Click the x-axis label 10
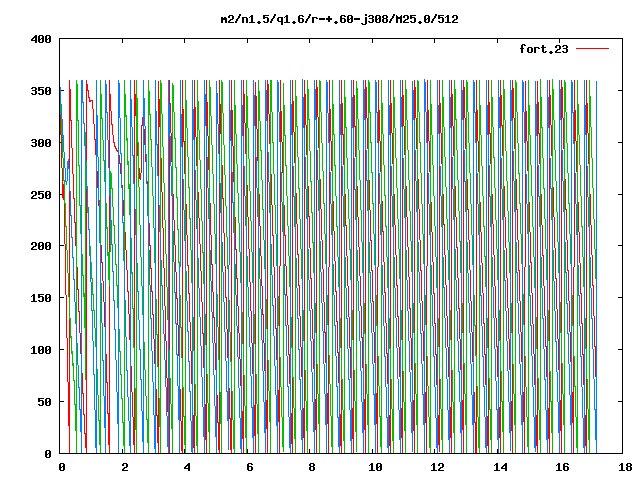This screenshot has width=640, height=480. pyautogui.click(x=375, y=467)
